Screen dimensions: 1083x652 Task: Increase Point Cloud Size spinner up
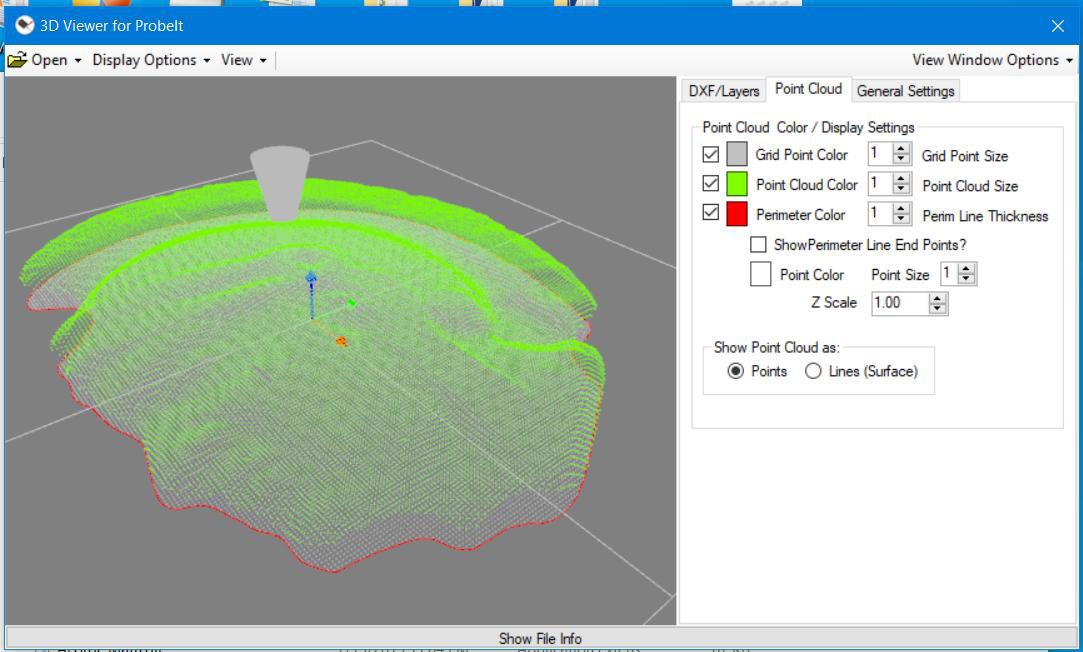click(x=901, y=178)
